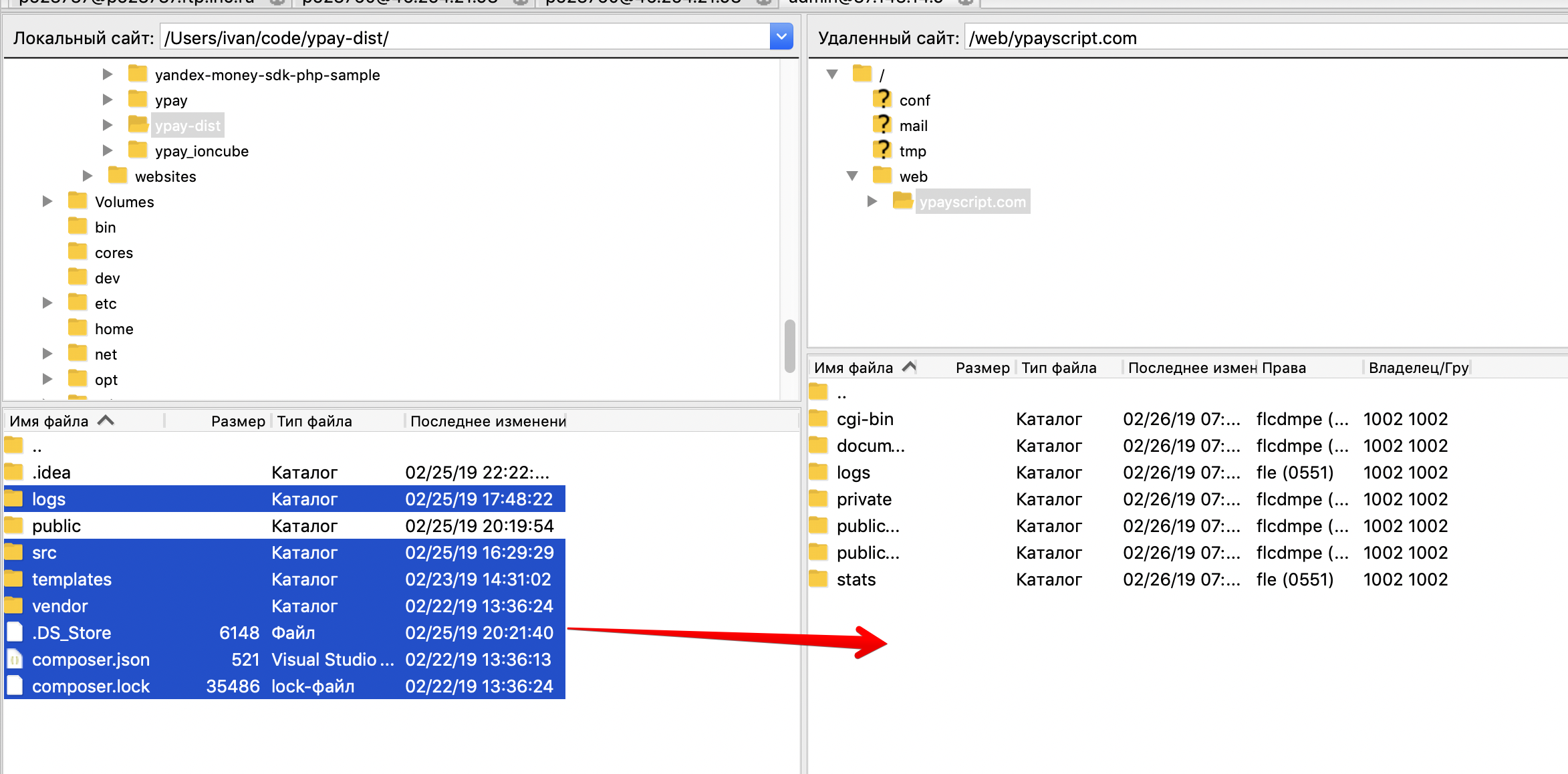Collapse the remote root folder node
Image resolution: width=1568 pixels, height=774 pixels.
[832, 74]
